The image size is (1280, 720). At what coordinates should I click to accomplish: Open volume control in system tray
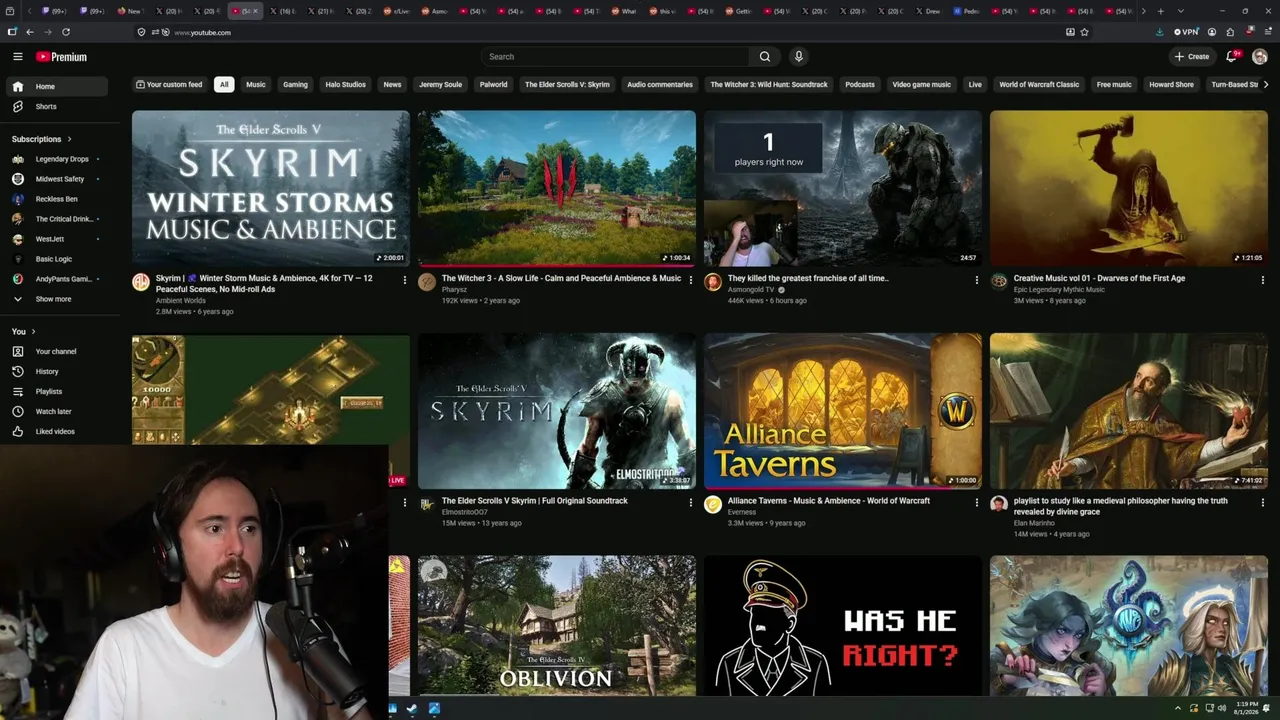pyautogui.click(x=1223, y=708)
